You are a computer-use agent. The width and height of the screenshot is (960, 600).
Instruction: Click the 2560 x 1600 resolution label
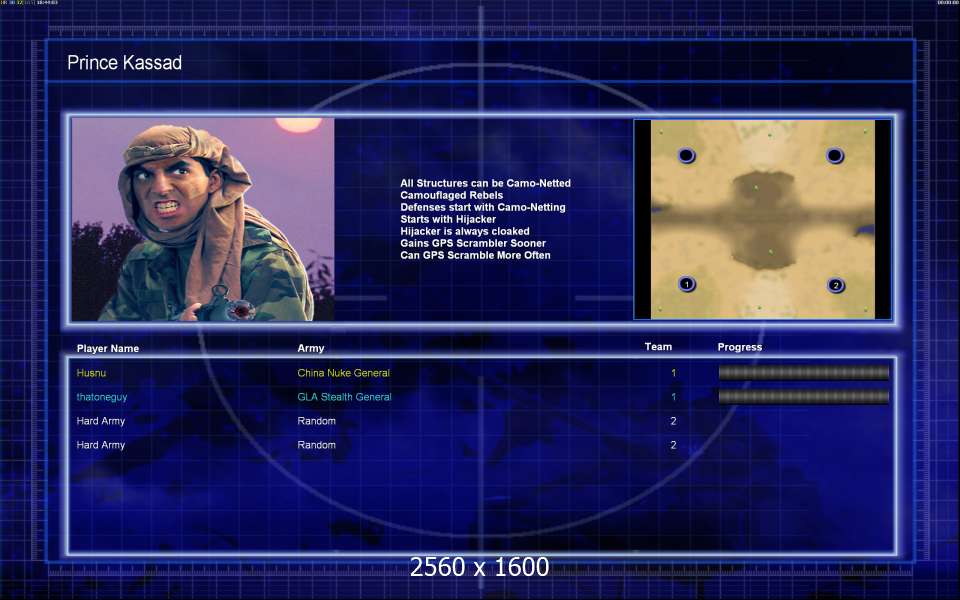[x=479, y=567]
